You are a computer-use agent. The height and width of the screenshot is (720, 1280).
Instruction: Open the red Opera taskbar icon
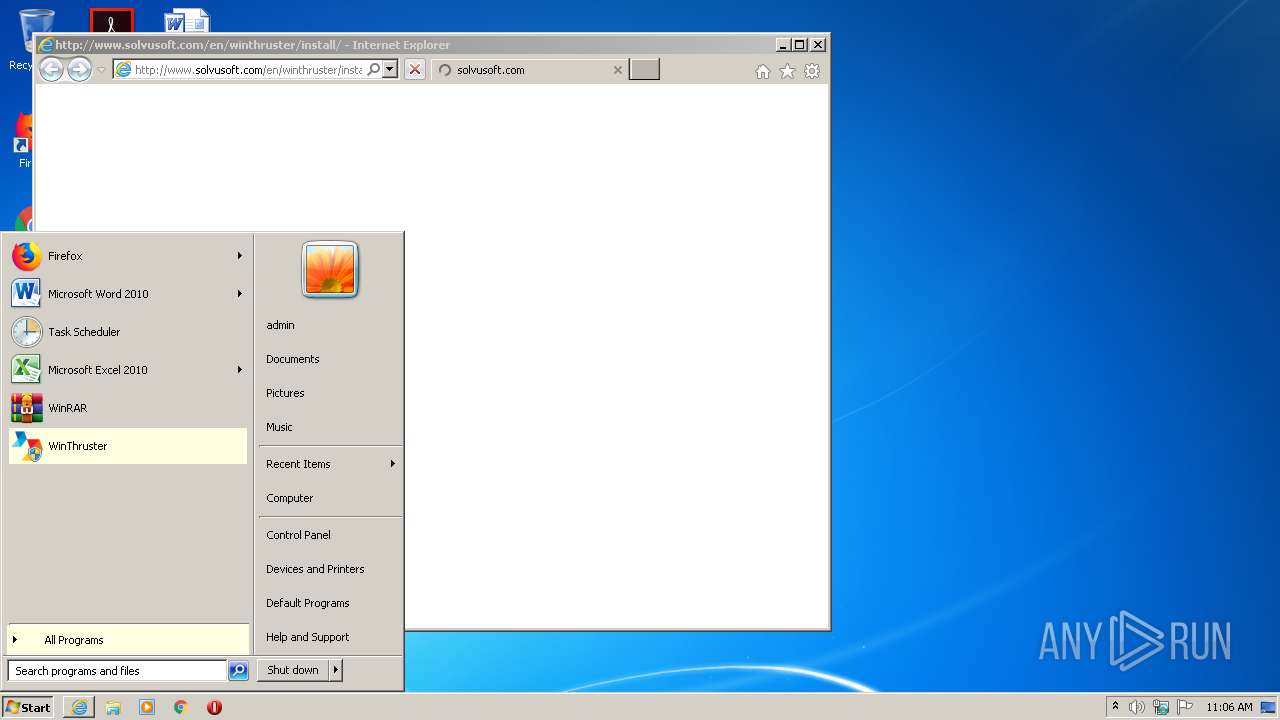click(x=214, y=707)
